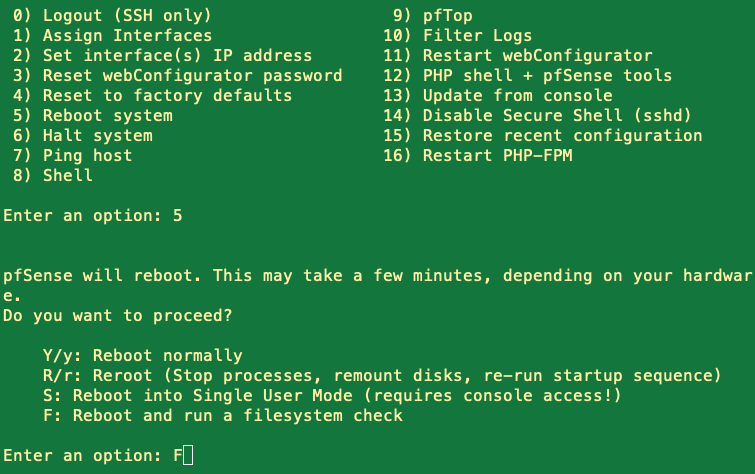Image resolution: width=755 pixels, height=474 pixels.
Task: Click the cursor after the final option prompt
Action: (188, 456)
